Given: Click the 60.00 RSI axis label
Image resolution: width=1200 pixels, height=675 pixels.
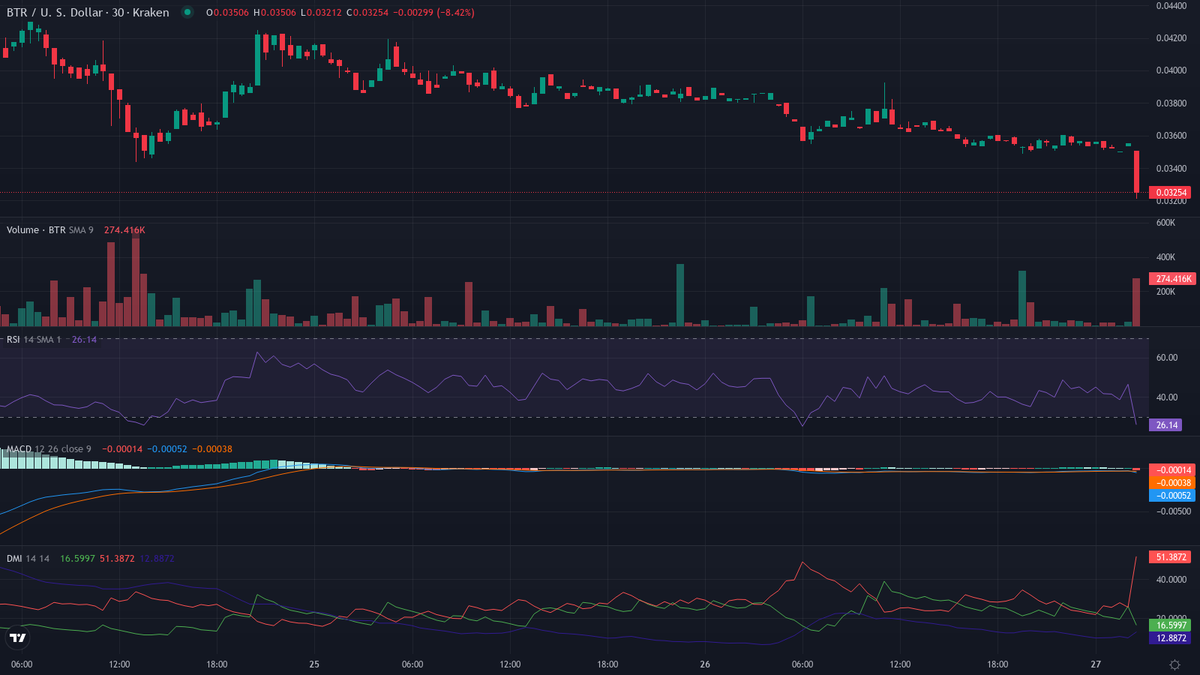Looking at the screenshot, I should click(x=1167, y=357).
